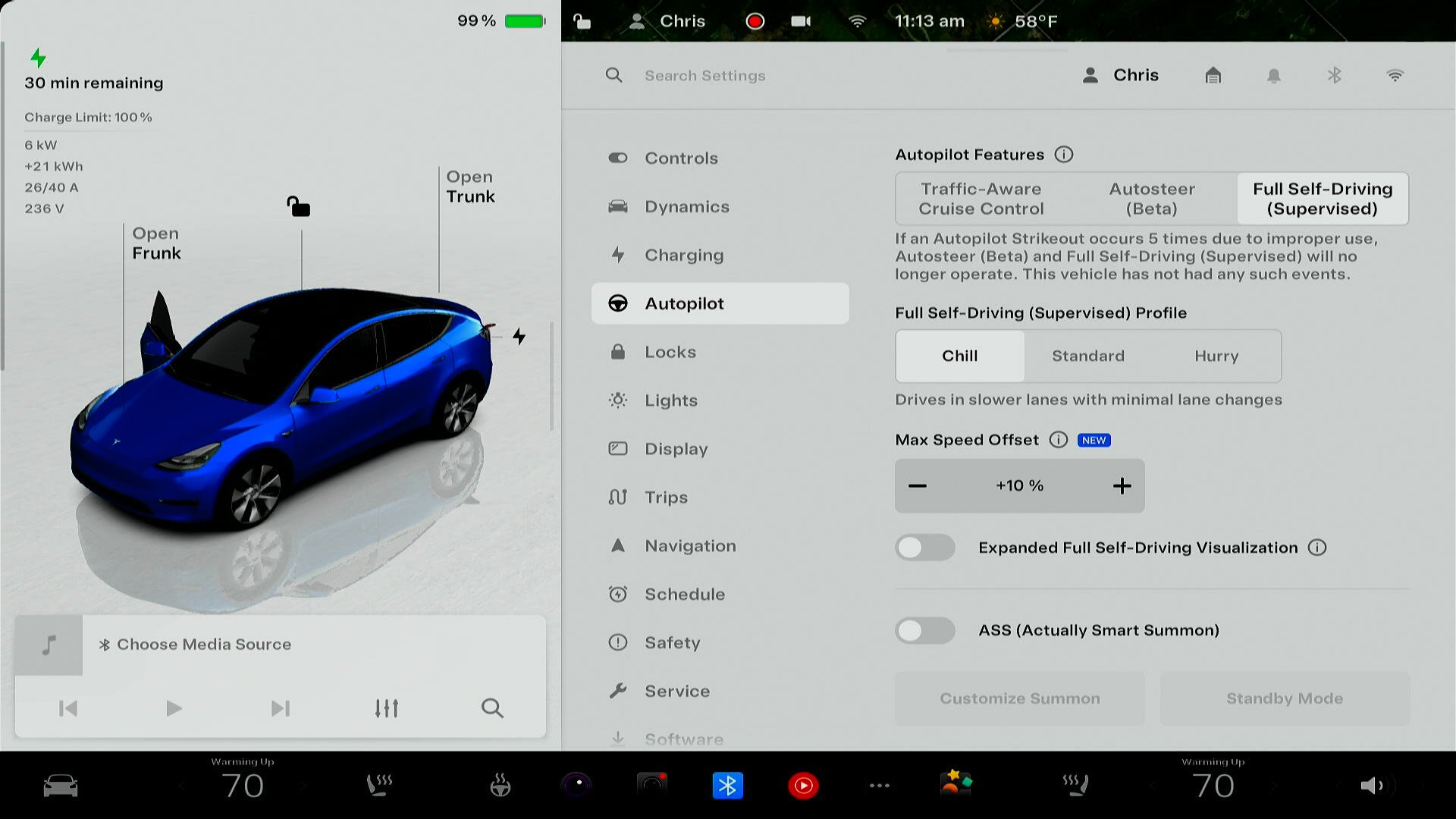
Task: Decrease Max Speed Offset with minus
Action: click(x=918, y=486)
